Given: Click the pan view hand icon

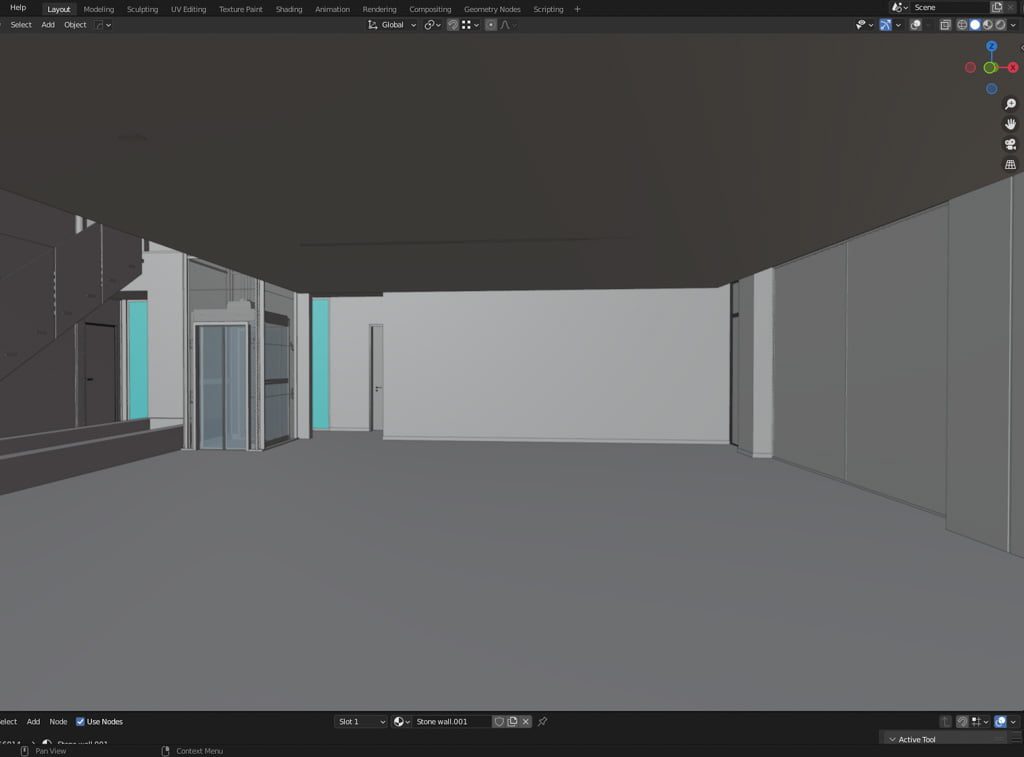Looking at the screenshot, I should [x=1010, y=125].
